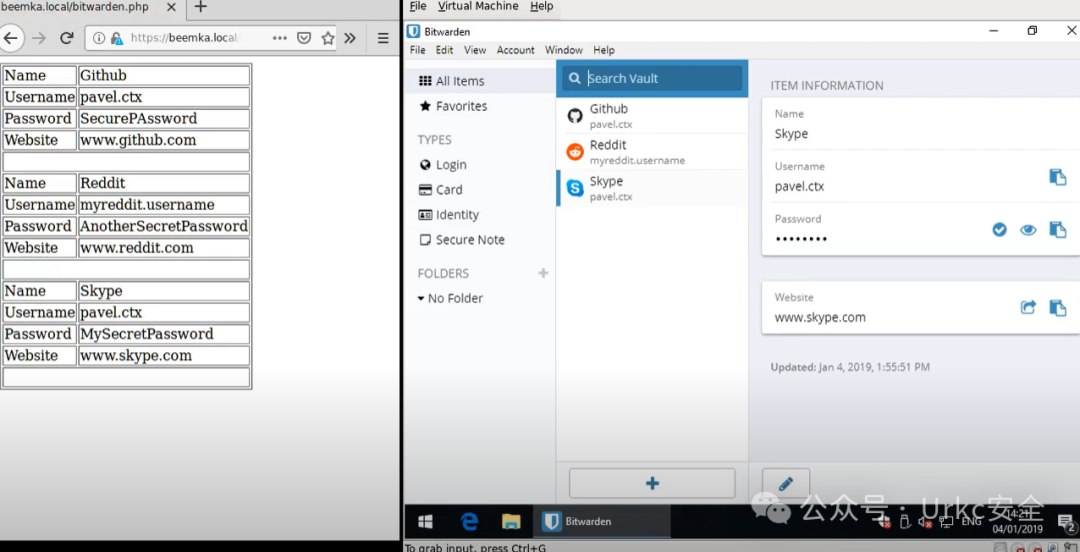The width and height of the screenshot is (1080, 552).
Task: Open the VM window File menu
Action: coord(417,6)
